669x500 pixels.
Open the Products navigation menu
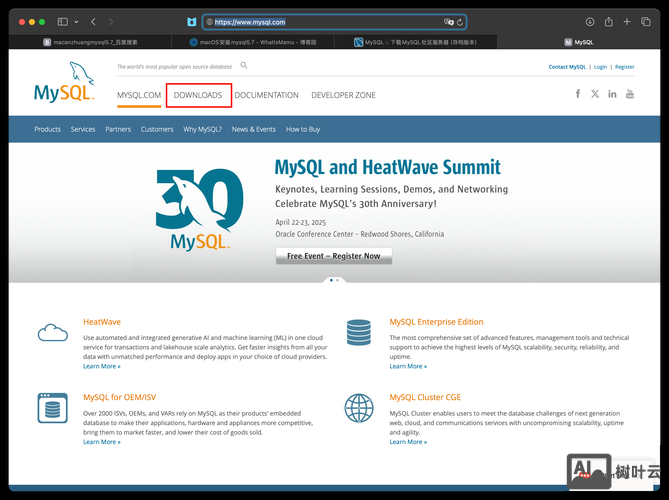pos(47,129)
